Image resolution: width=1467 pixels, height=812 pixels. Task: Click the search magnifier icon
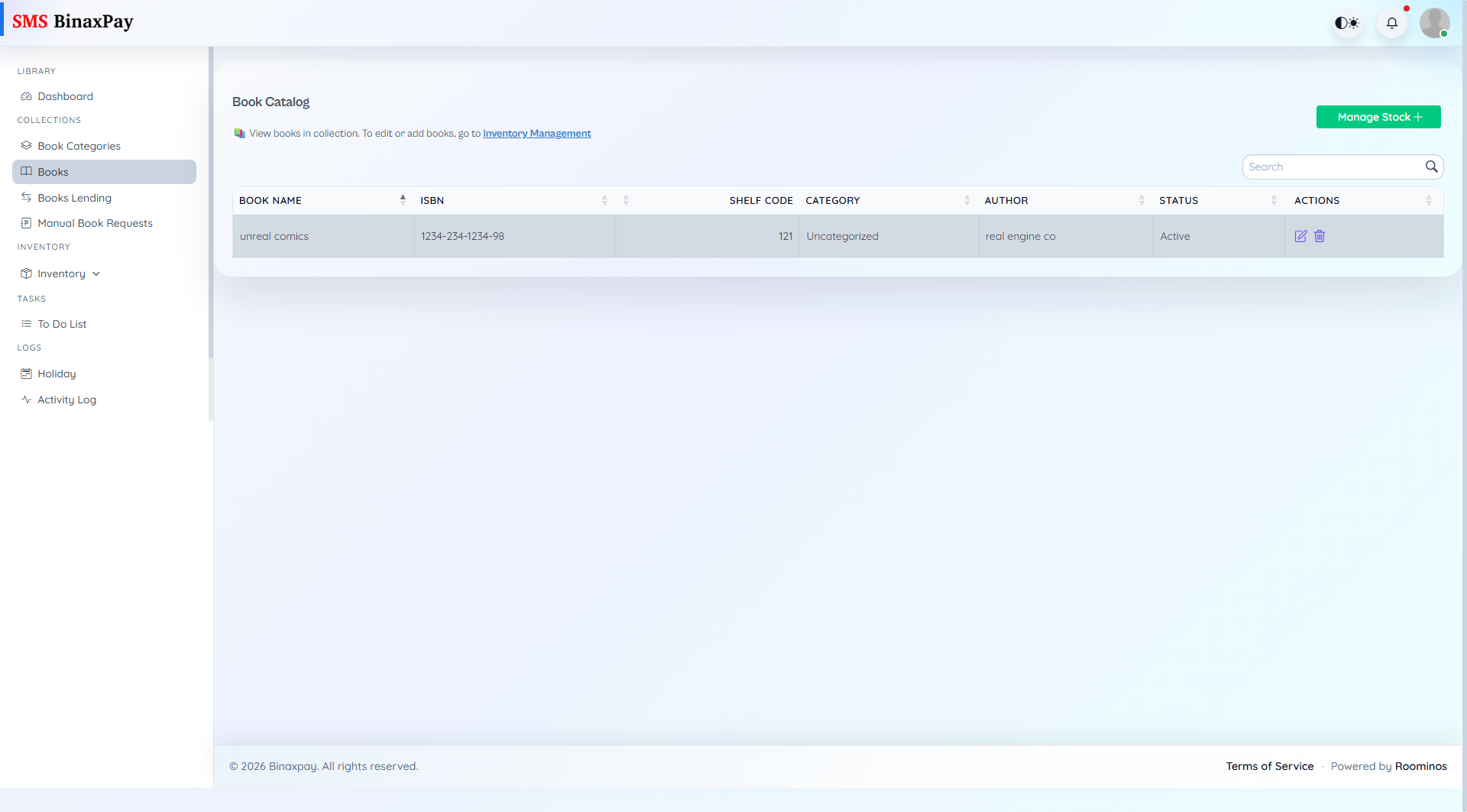pyautogui.click(x=1432, y=167)
